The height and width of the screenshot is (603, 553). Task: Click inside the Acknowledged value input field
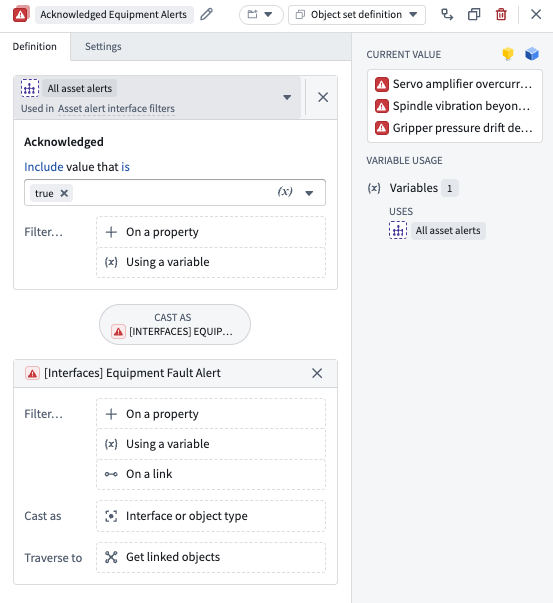(x=175, y=193)
